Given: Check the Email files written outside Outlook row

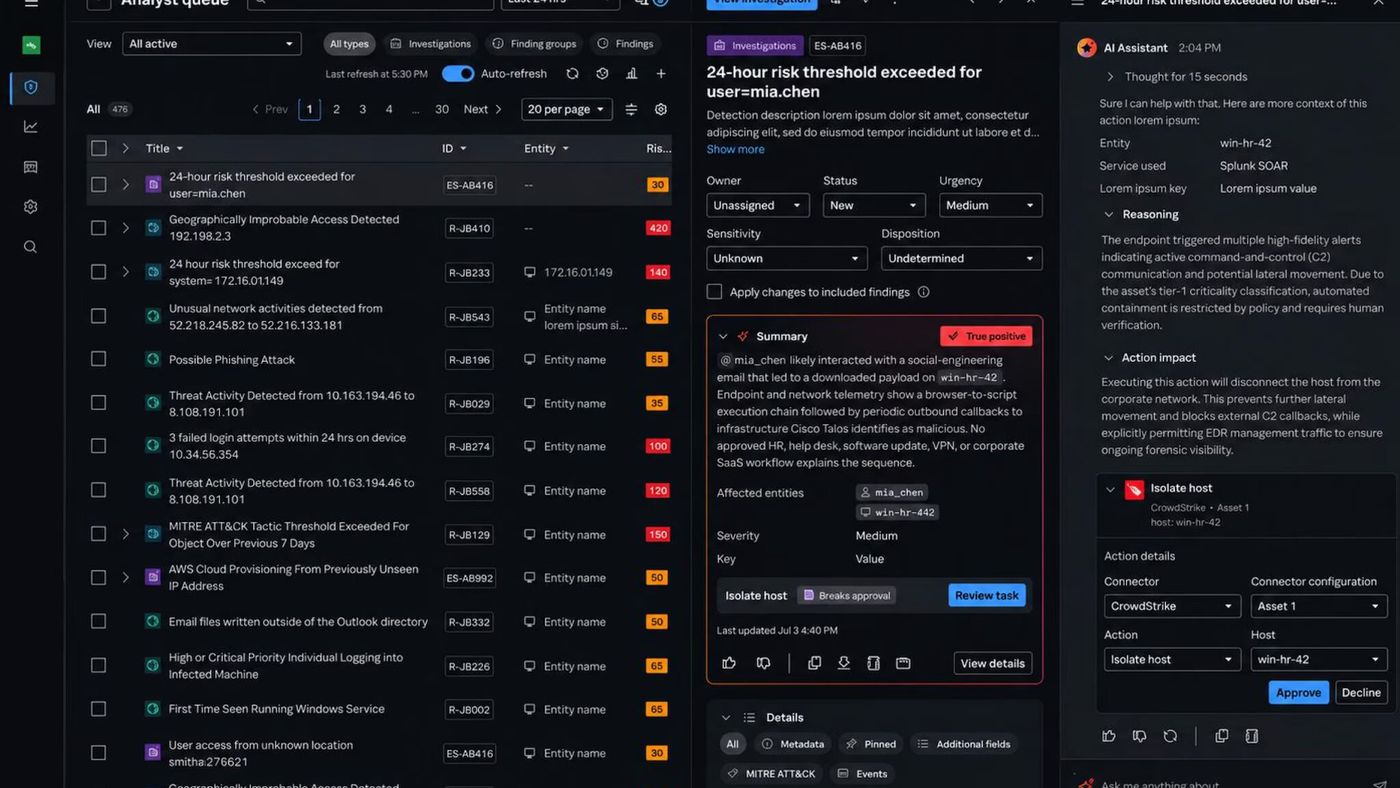Looking at the screenshot, I should click(99, 621).
